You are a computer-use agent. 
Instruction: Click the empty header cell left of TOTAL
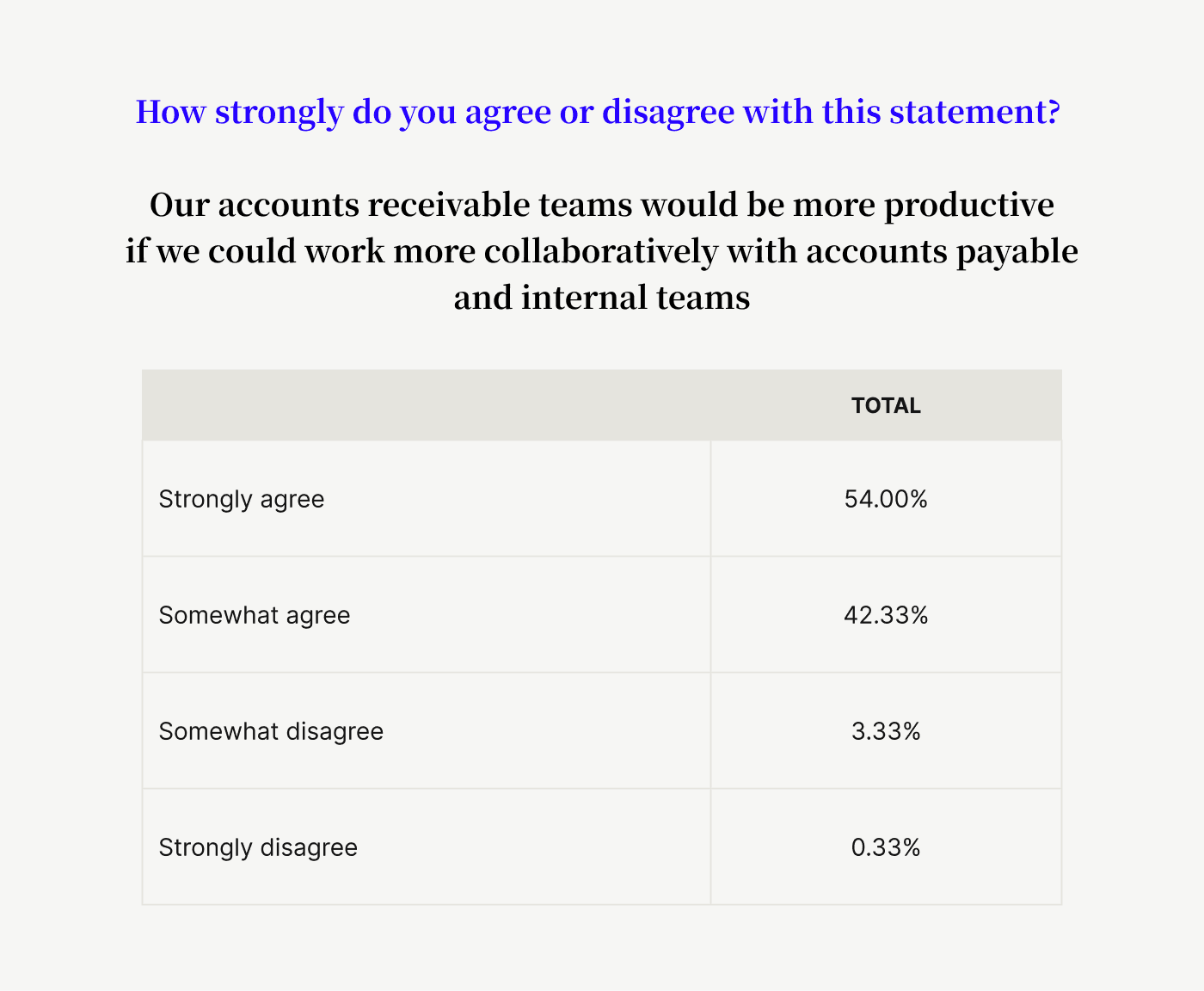click(x=426, y=406)
